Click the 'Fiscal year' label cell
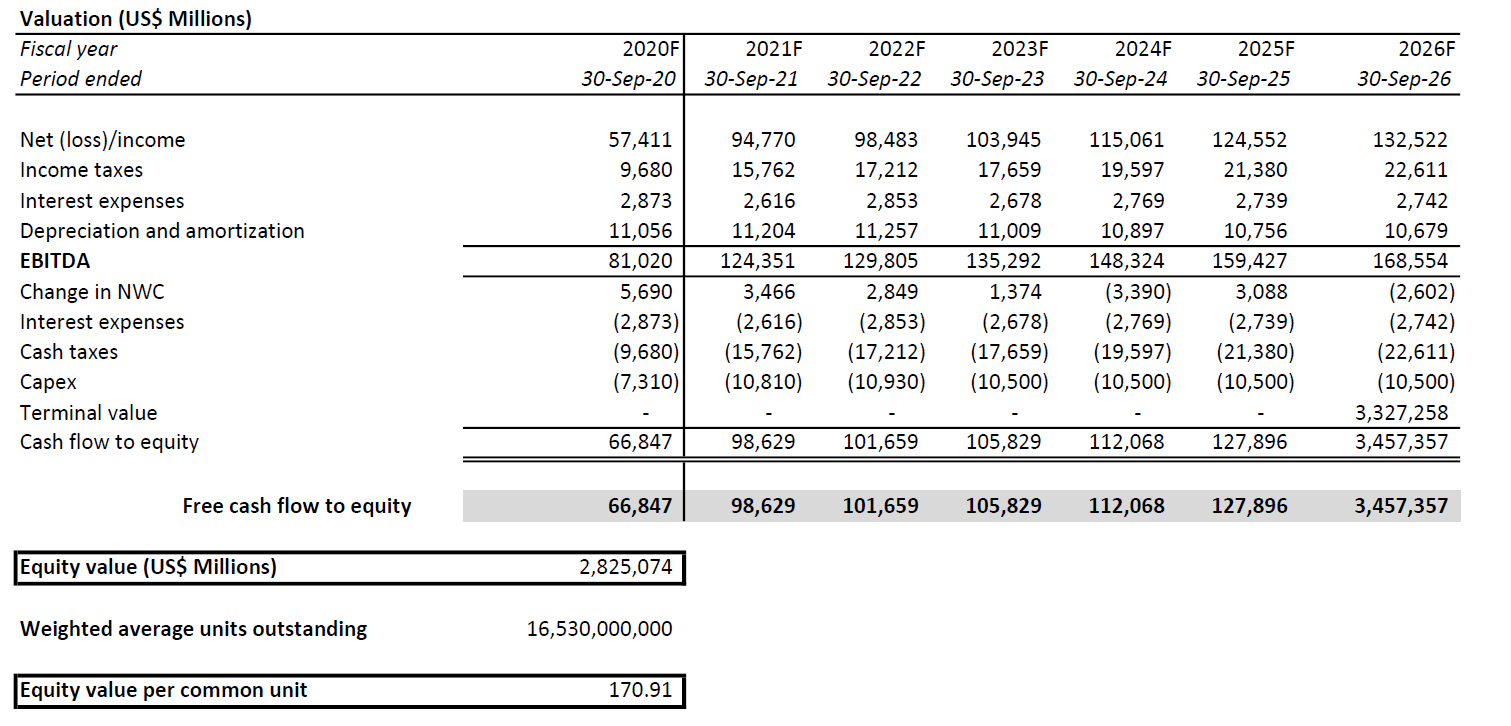The image size is (1511, 726). point(69,48)
